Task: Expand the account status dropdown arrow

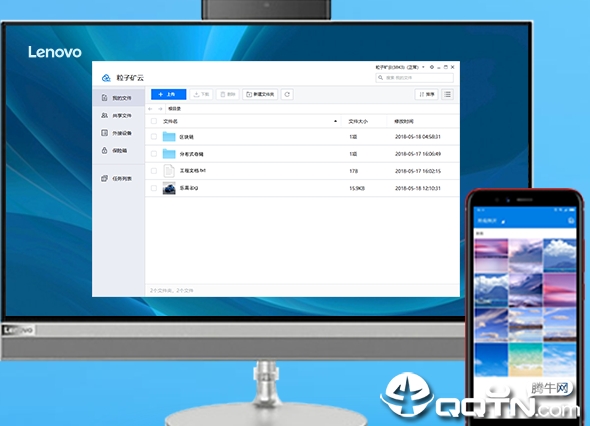Action: point(423,67)
